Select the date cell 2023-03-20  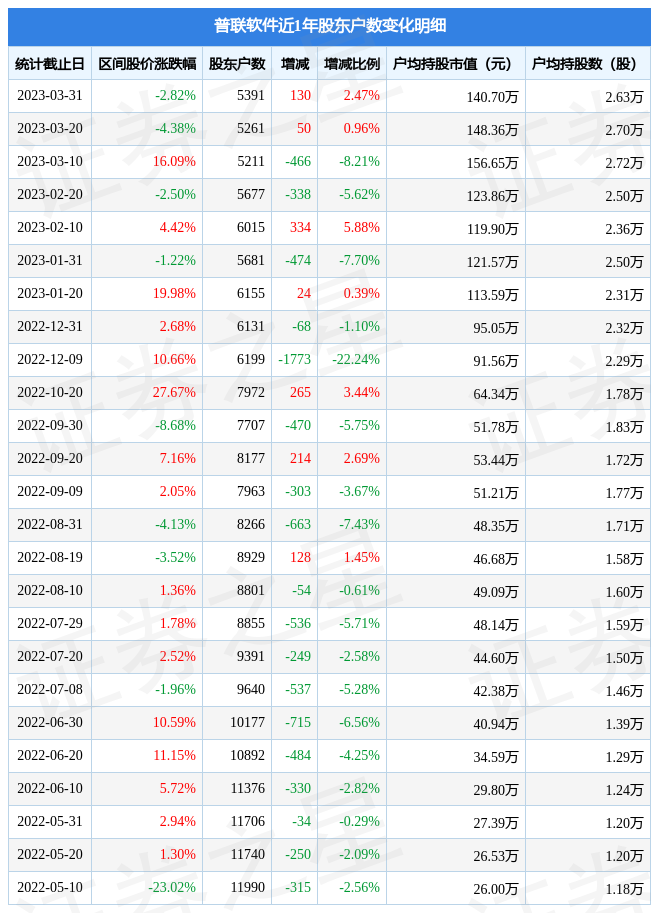(x=50, y=129)
